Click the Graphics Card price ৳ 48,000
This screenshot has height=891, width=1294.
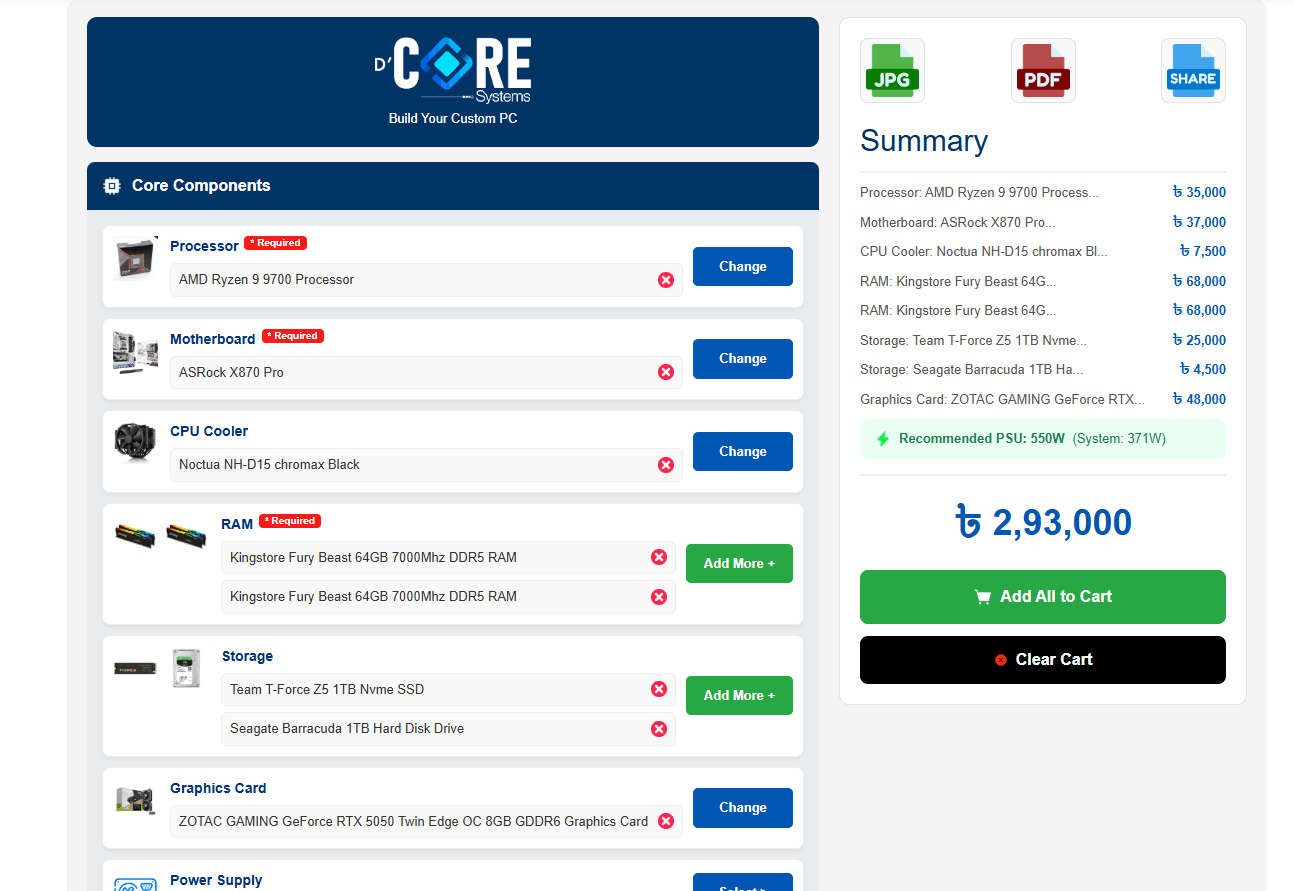tap(1199, 399)
